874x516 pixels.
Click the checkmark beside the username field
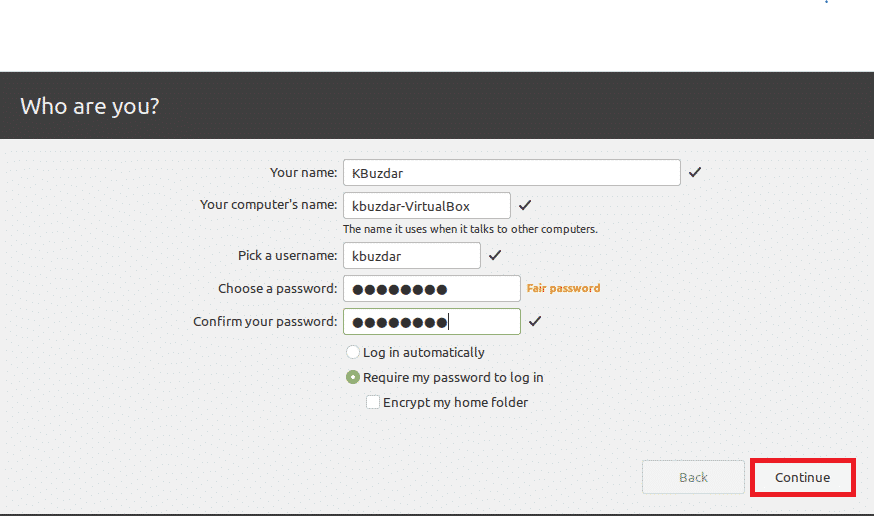tap(495, 256)
